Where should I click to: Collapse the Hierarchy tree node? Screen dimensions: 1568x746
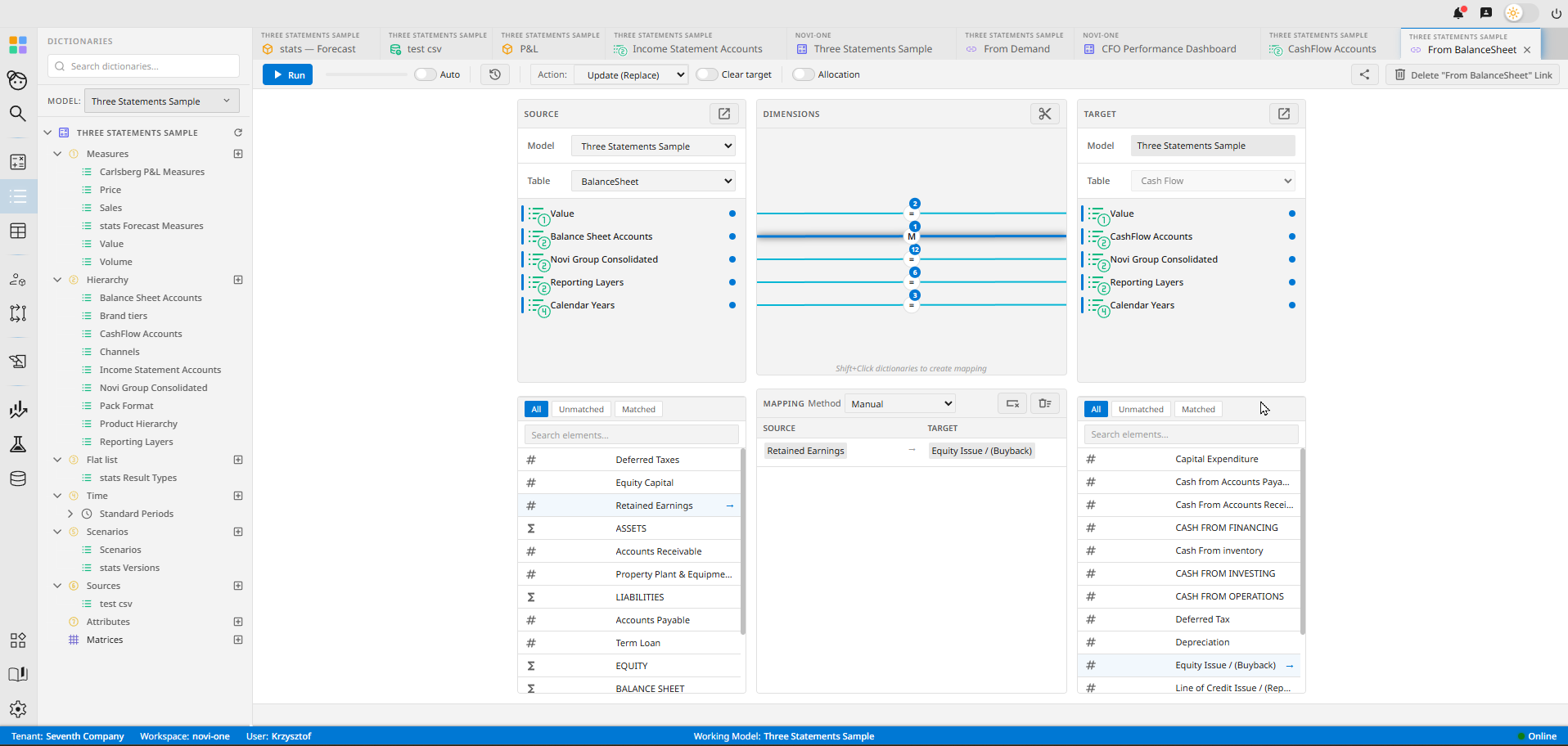click(57, 280)
